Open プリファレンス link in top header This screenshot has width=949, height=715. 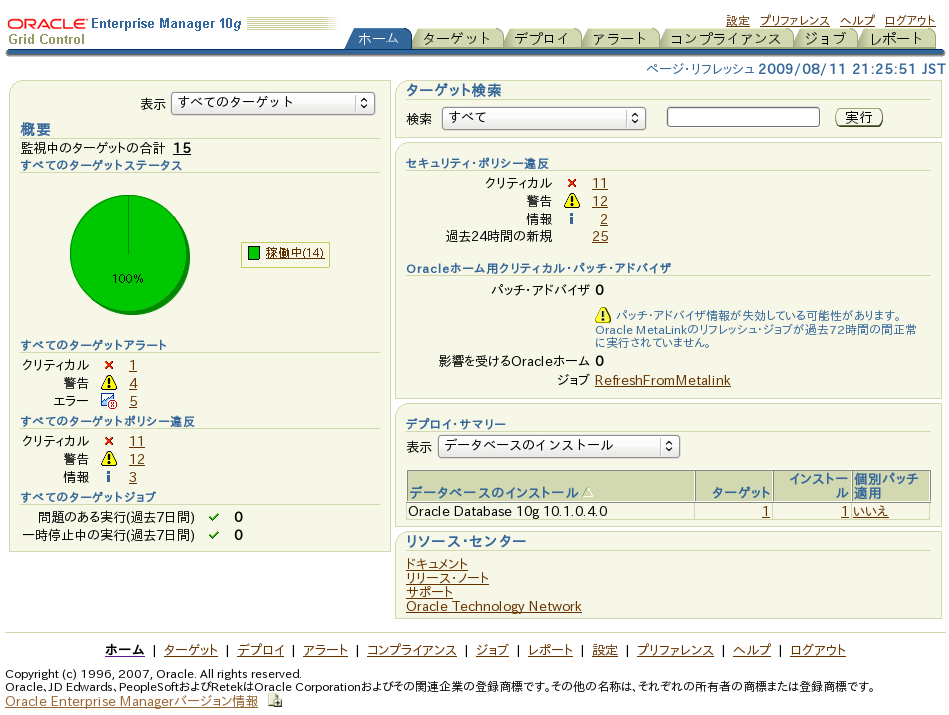click(x=795, y=21)
